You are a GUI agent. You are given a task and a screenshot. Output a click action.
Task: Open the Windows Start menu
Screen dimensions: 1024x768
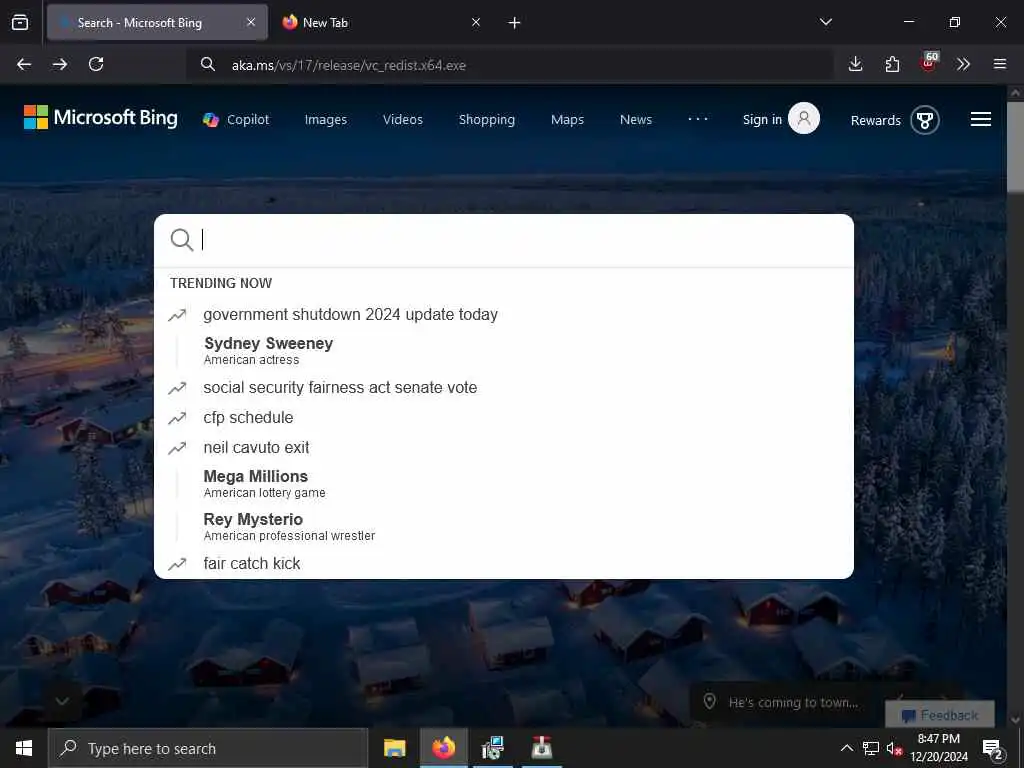24,748
